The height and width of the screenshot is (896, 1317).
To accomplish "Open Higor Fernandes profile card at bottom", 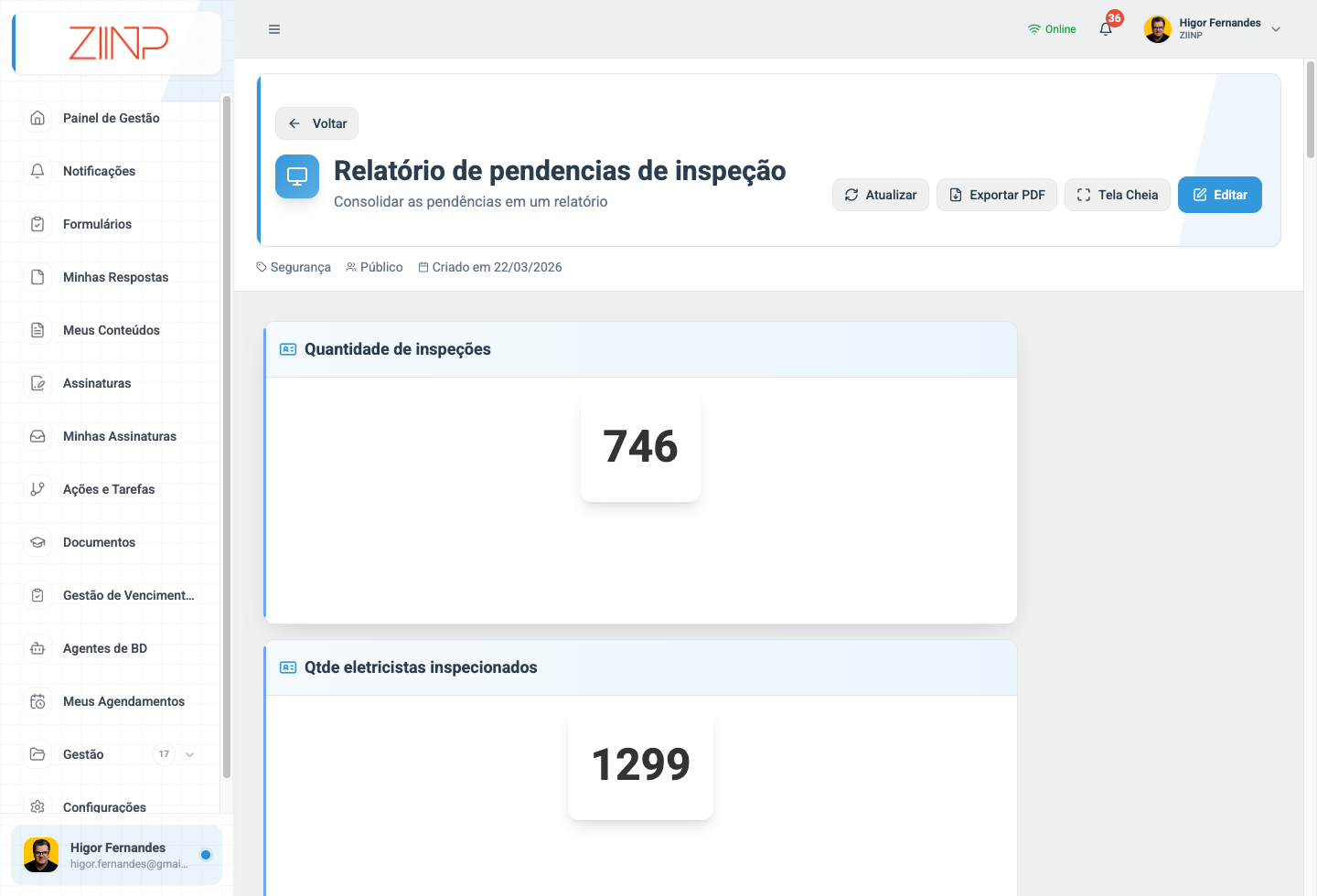I will click(x=117, y=855).
